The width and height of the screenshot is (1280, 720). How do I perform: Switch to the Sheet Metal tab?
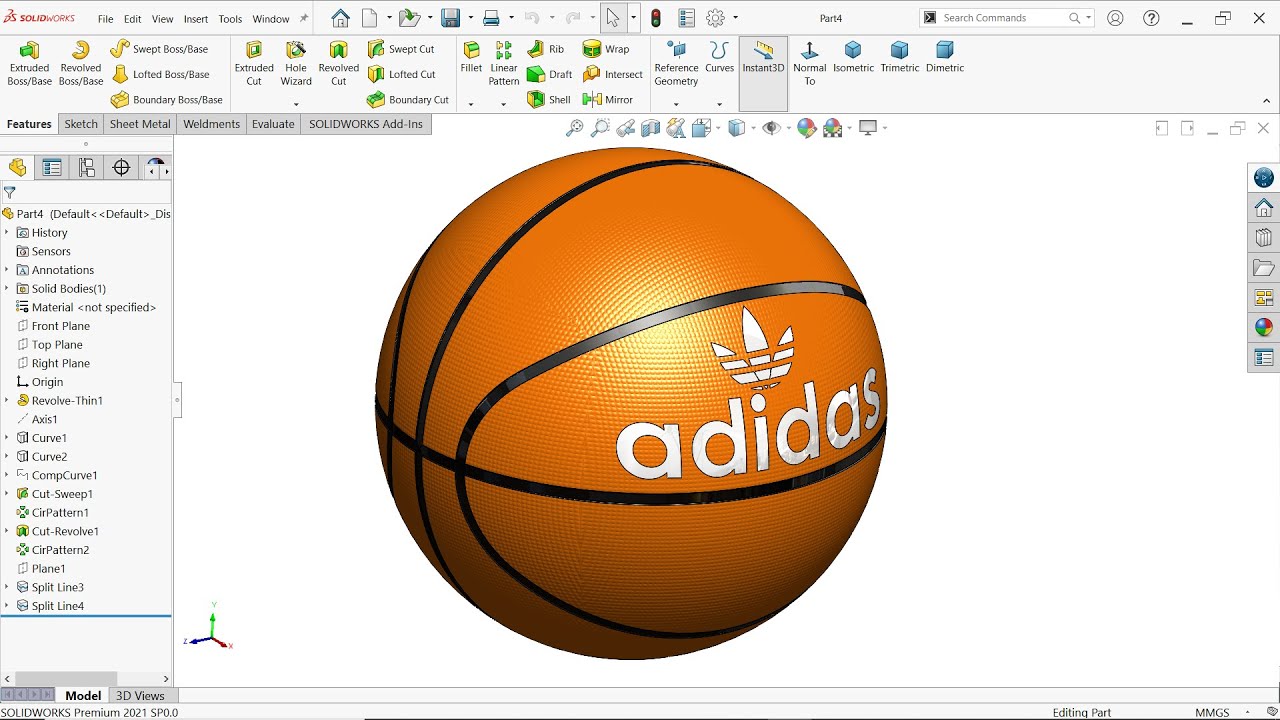140,124
